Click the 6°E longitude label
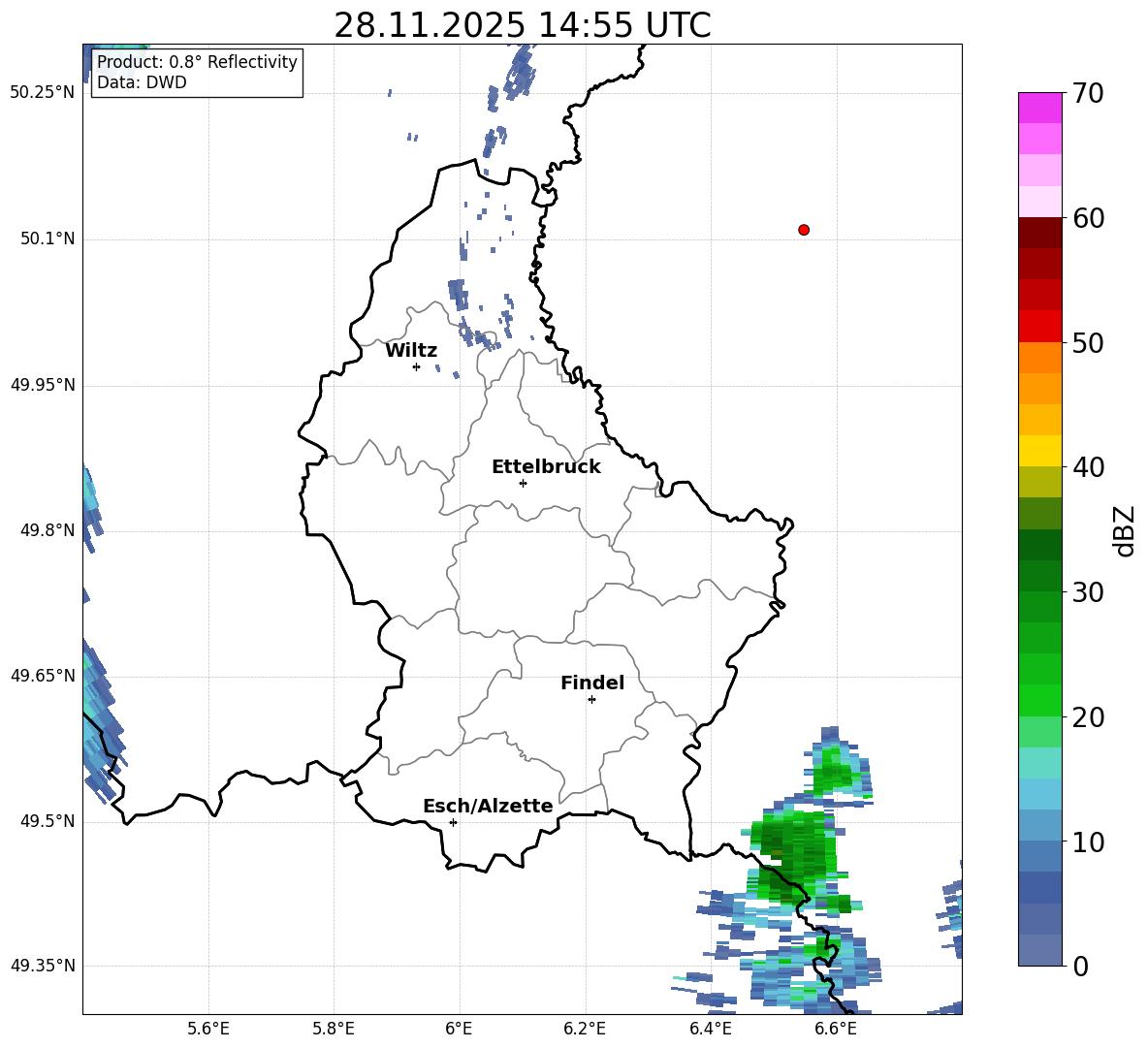This screenshot has height=1048, width=1148. pyautogui.click(x=459, y=1029)
